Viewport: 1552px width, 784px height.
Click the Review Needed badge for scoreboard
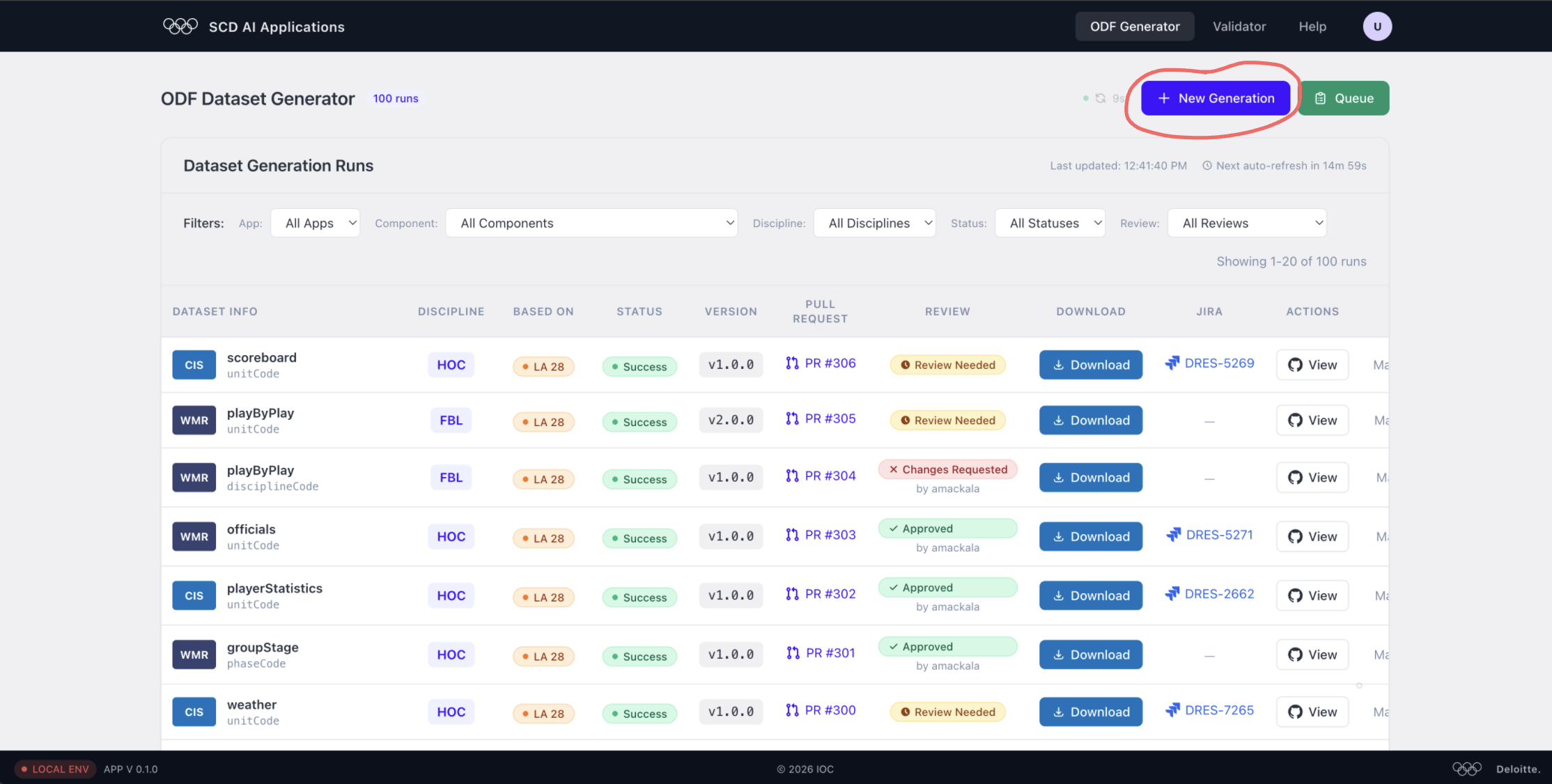pyautogui.click(x=947, y=365)
